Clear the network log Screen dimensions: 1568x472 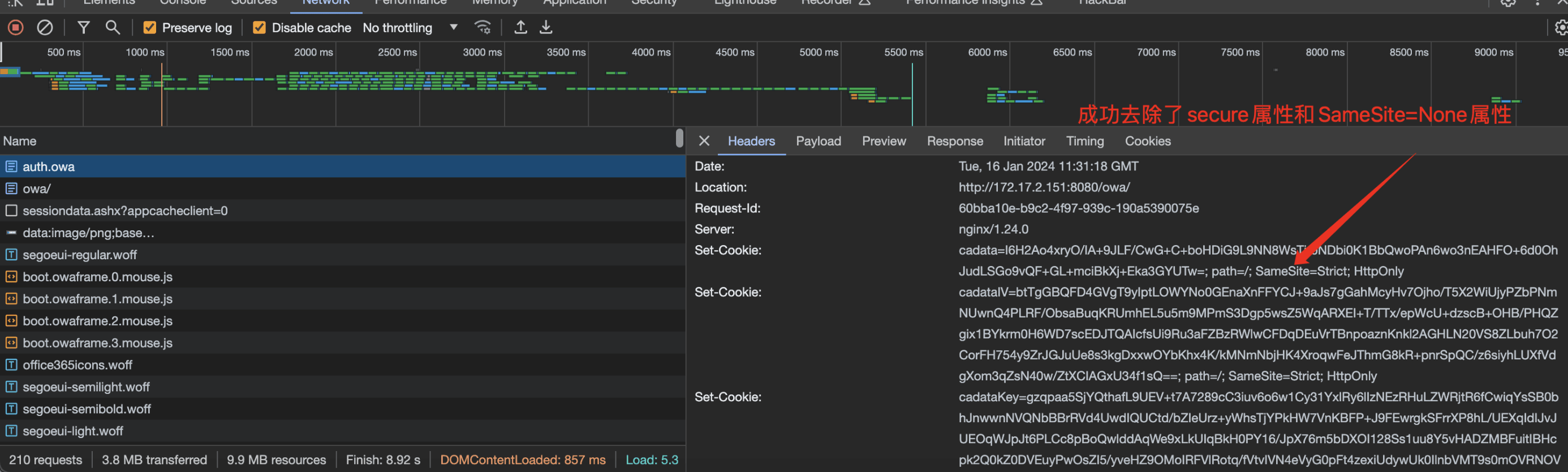(x=45, y=27)
